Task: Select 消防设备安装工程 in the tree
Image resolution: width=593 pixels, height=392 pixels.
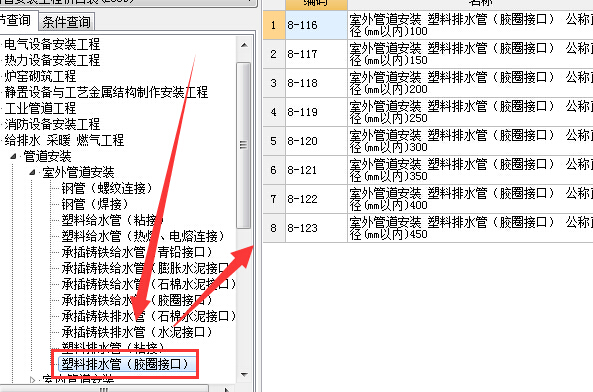Action: pyautogui.click(x=52, y=124)
